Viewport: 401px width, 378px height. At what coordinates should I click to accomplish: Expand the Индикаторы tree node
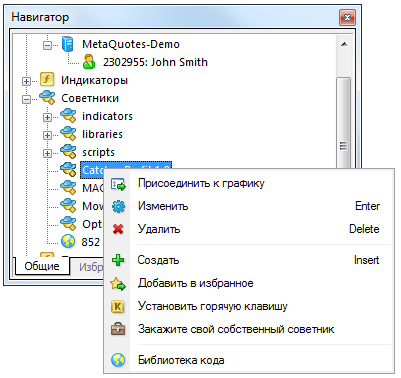pos(26,81)
